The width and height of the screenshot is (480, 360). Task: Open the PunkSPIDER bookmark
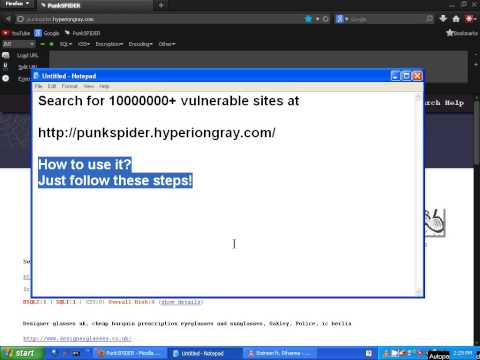click(x=82, y=33)
